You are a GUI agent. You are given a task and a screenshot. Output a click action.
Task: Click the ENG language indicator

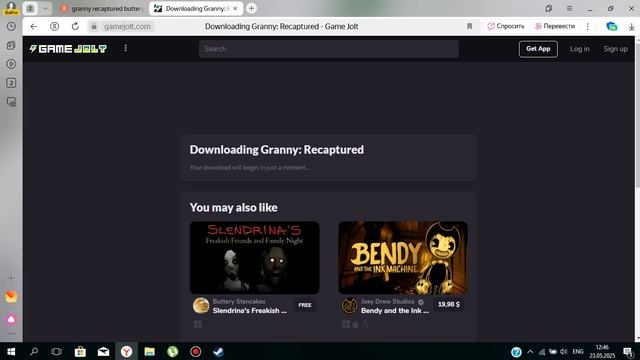coord(578,351)
